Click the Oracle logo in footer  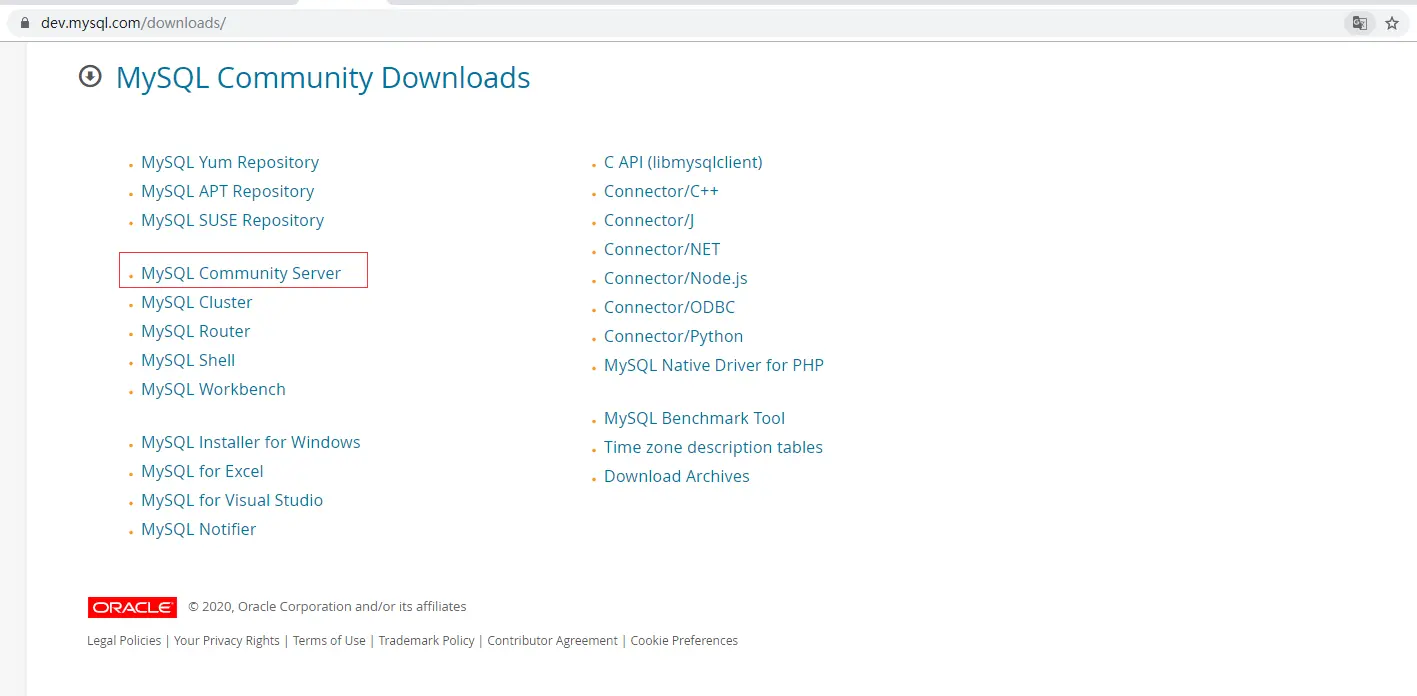pos(132,607)
